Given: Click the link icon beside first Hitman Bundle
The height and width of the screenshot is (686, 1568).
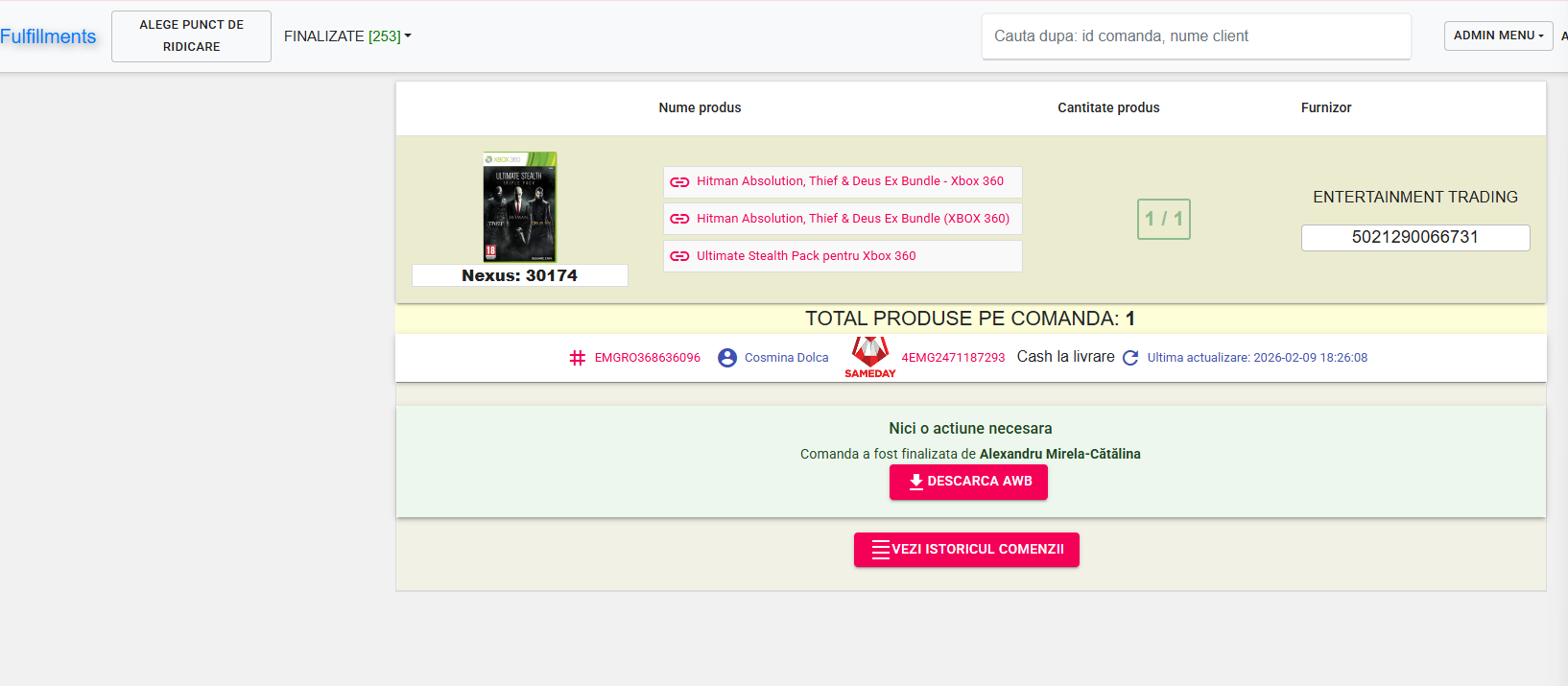Looking at the screenshot, I should pos(679,181).
